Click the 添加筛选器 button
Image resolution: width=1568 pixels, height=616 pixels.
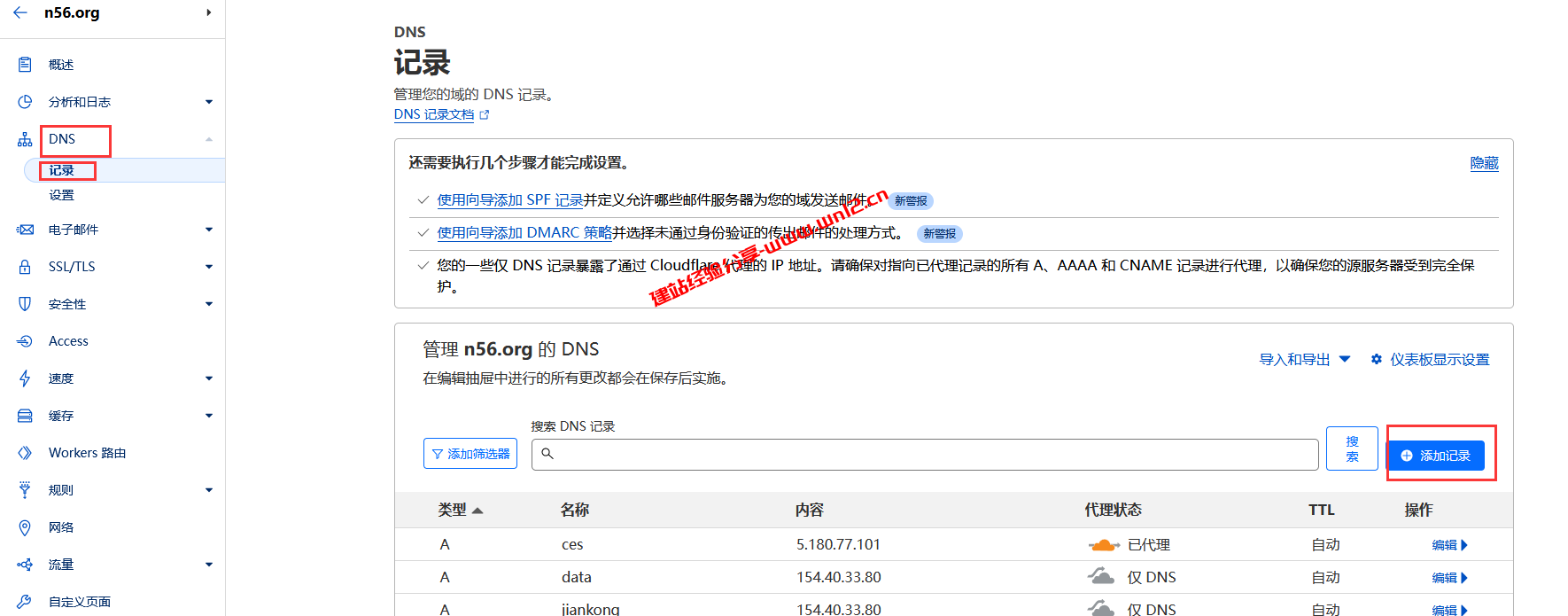point(470,454)
